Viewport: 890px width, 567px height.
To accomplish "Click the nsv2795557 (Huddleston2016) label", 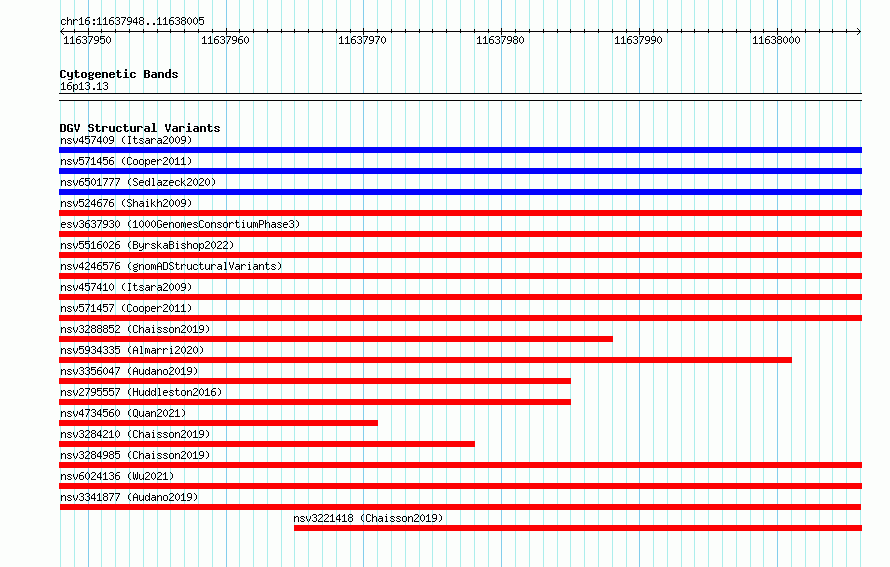I will click(141, 392).
